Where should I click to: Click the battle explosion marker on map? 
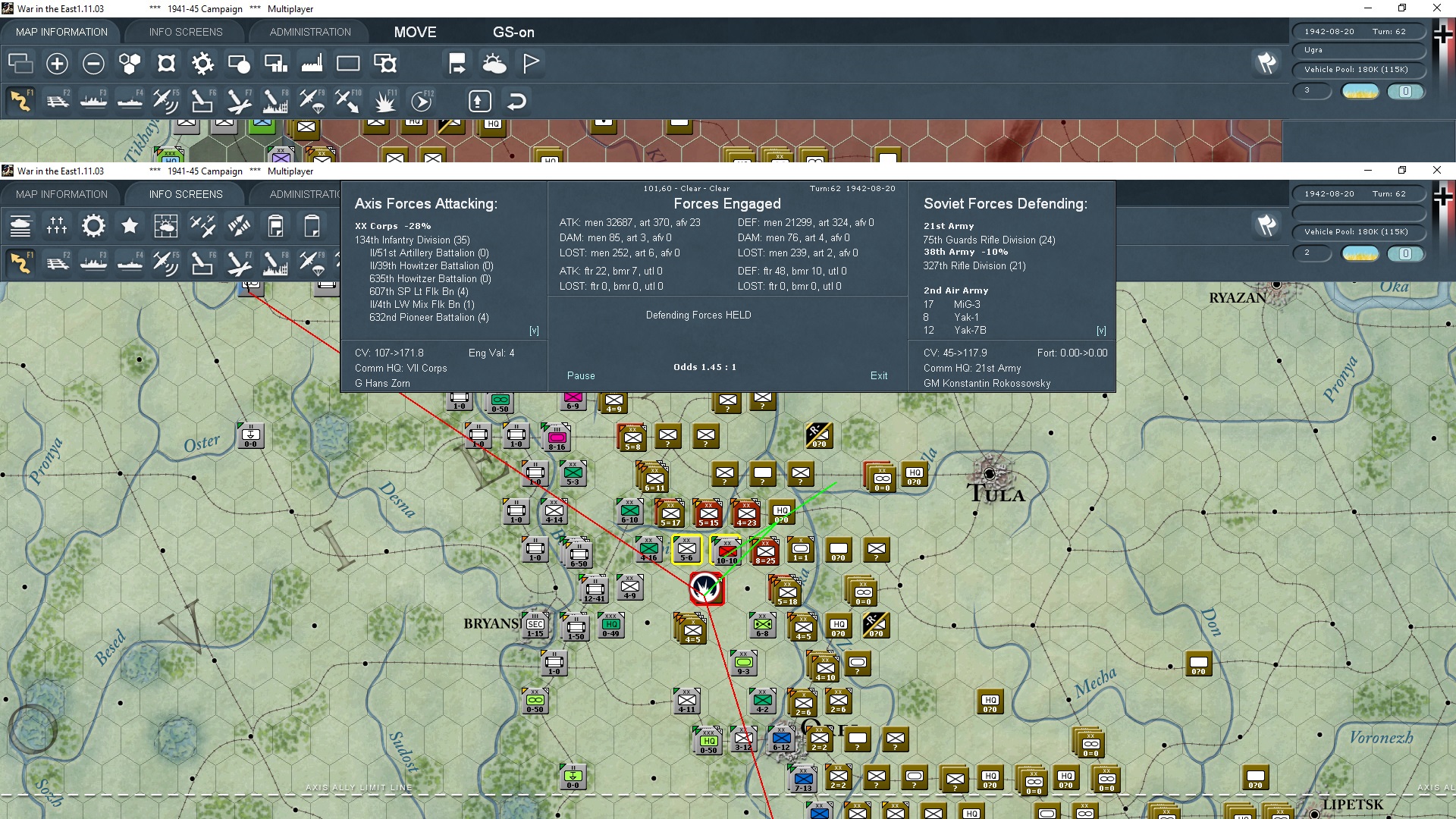click(706, 588)
